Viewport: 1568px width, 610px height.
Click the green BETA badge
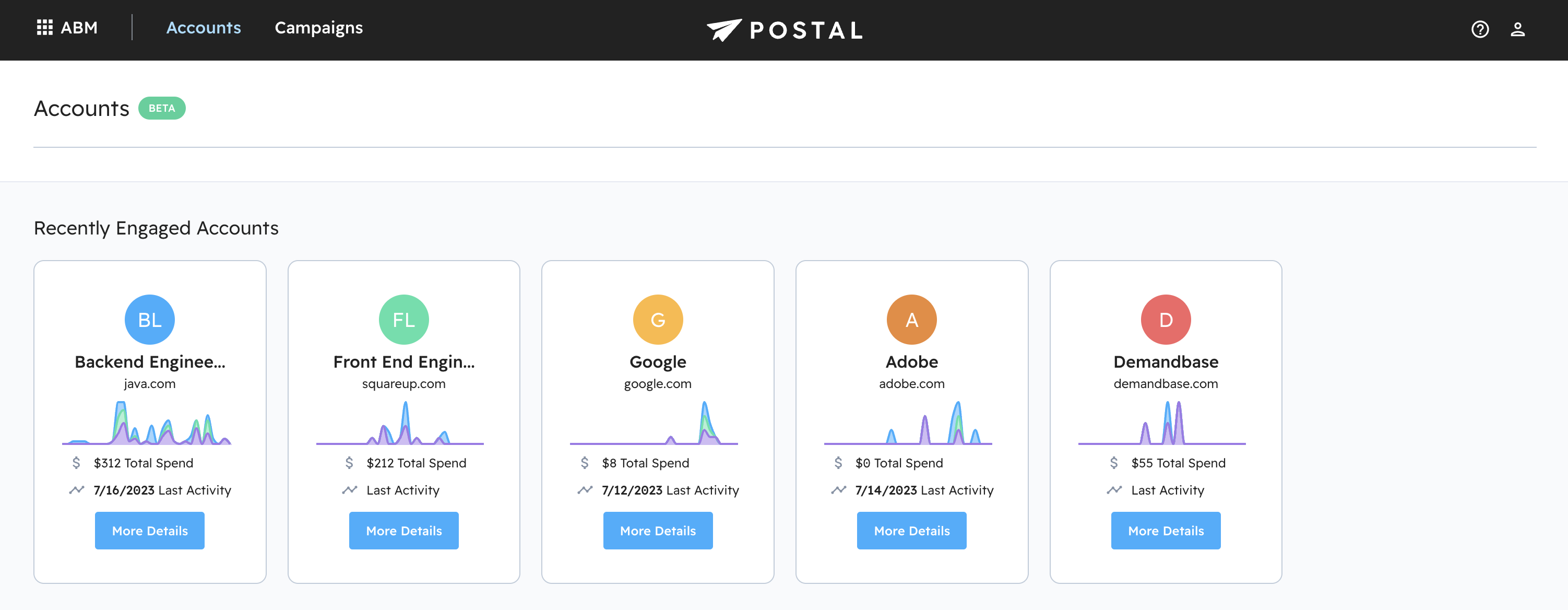coord(161,108)
